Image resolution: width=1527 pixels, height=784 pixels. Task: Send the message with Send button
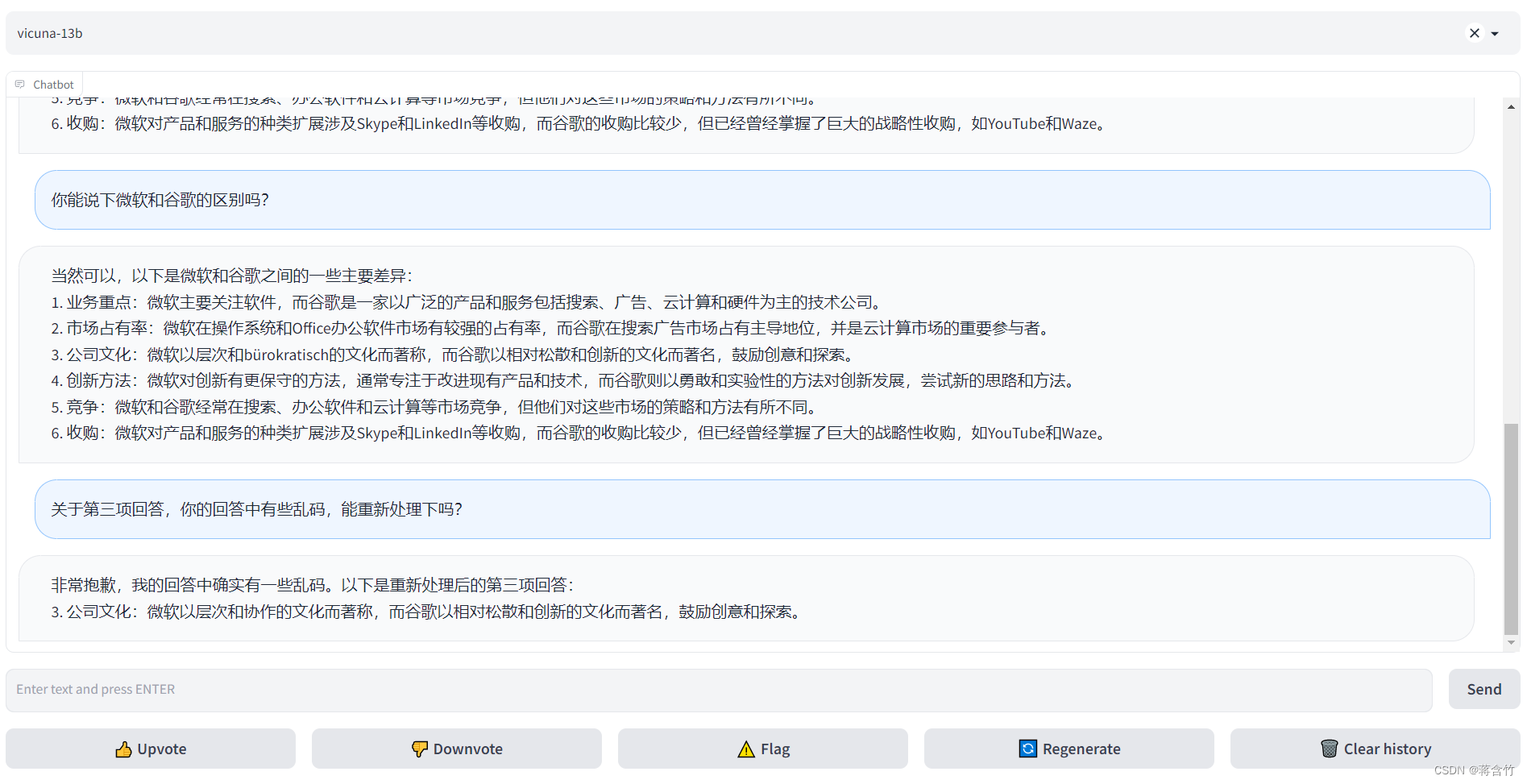[1483, 690]
